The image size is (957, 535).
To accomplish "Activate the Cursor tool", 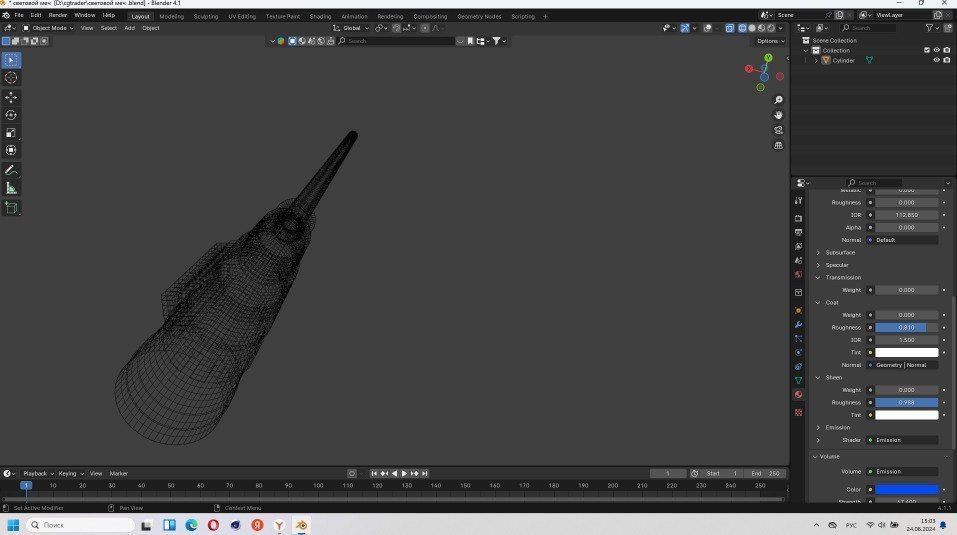I will click(x=11, y=77).
